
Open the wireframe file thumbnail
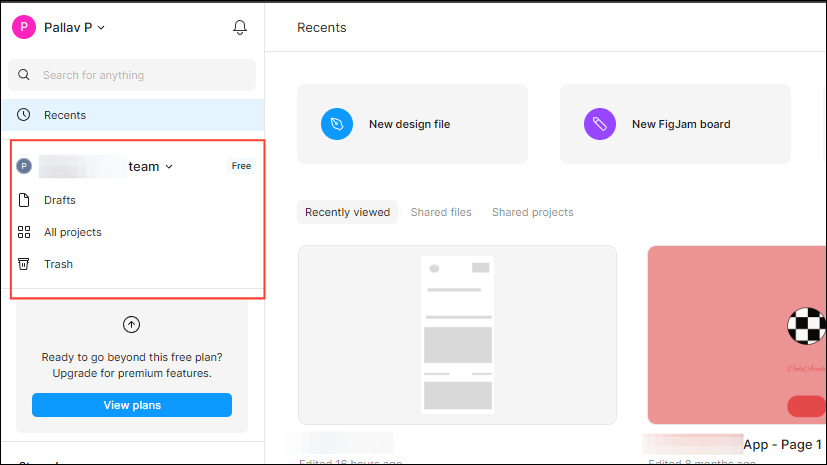pyautogui.click(x=457, y=335)
